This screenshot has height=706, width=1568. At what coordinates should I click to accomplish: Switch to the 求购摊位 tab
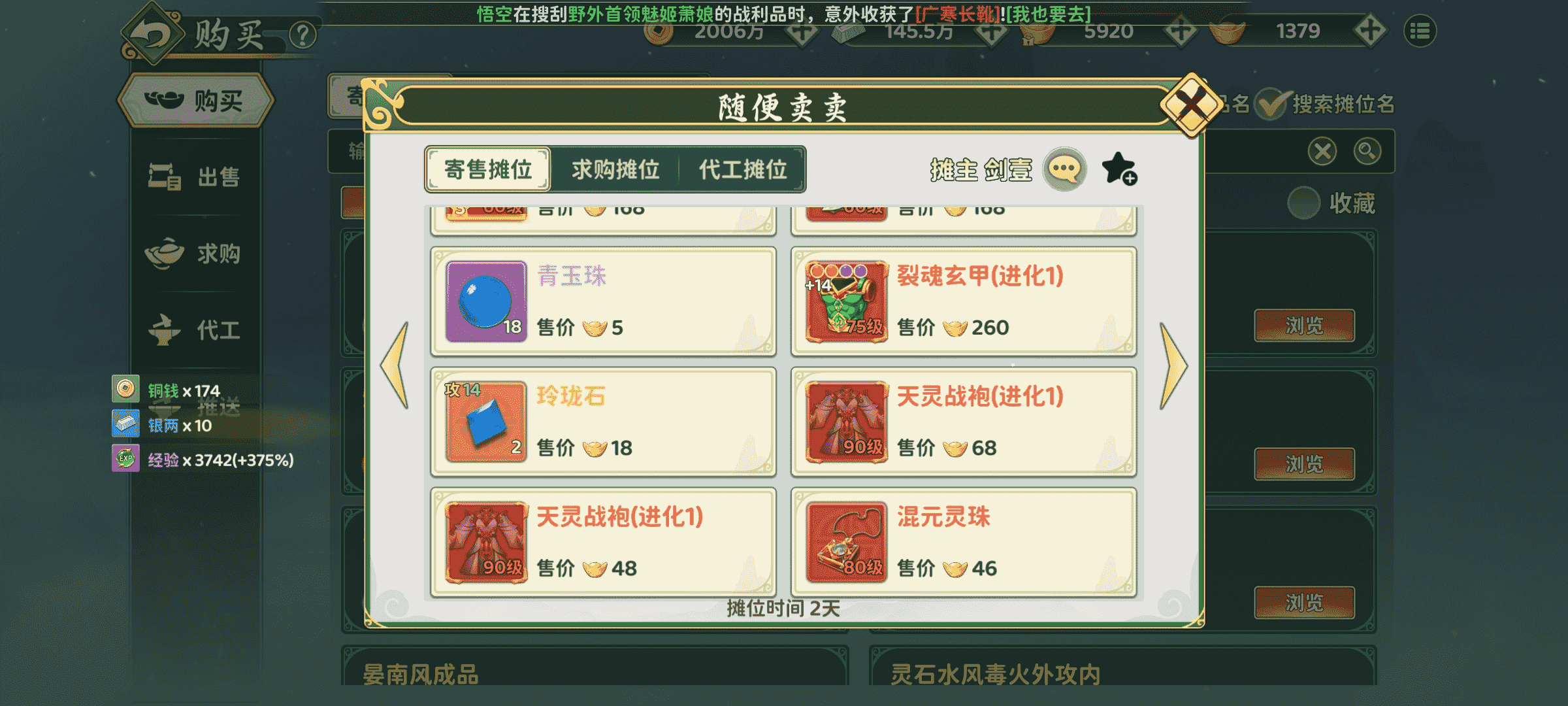pyautogui.click(x=615, y=170)
